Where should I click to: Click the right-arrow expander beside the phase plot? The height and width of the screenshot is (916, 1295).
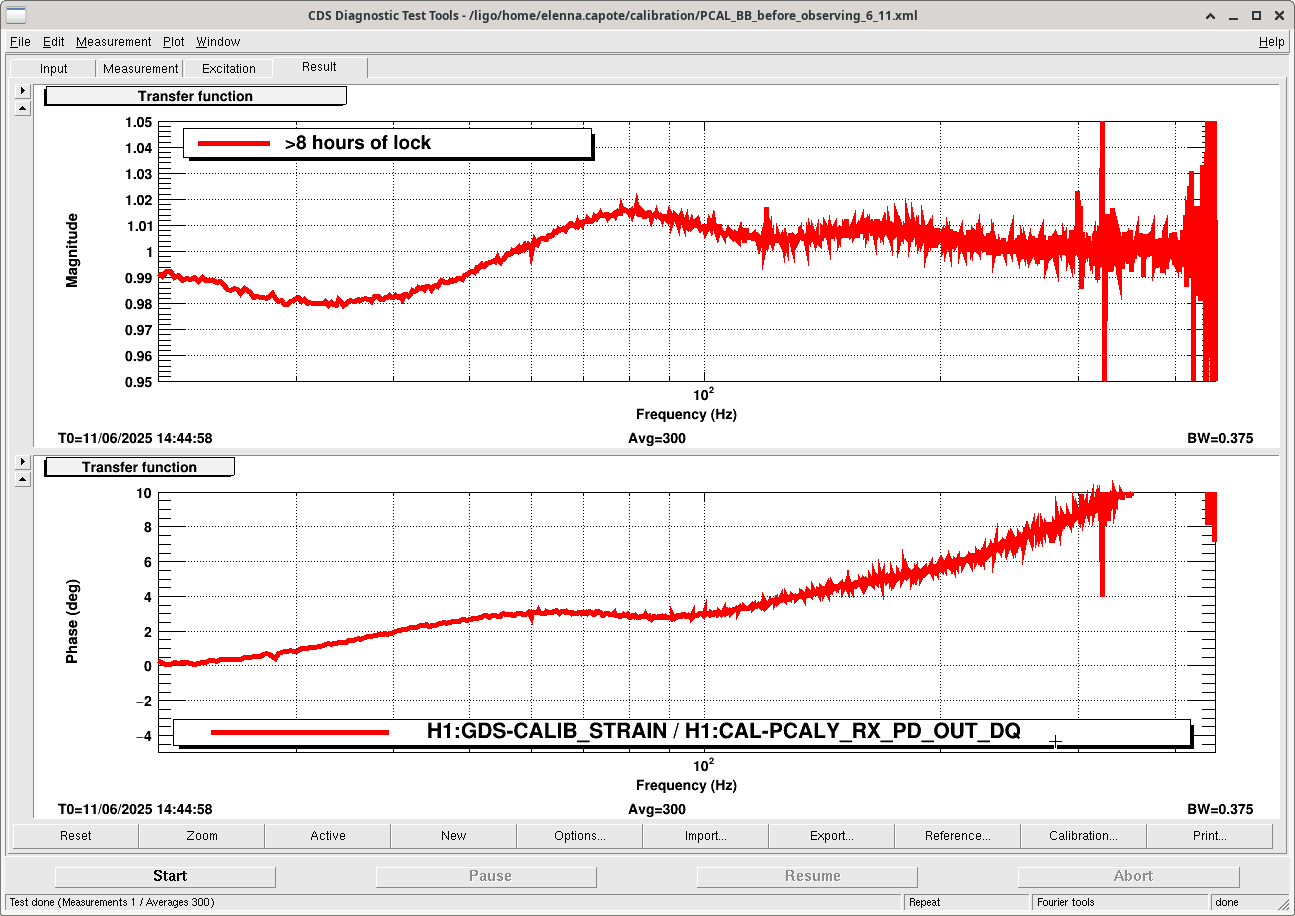click(23, 462)
